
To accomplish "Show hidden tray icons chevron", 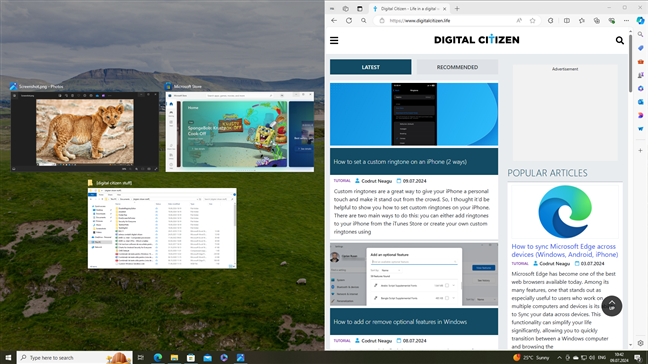I will pyautogui.click(x=559, y=357).
